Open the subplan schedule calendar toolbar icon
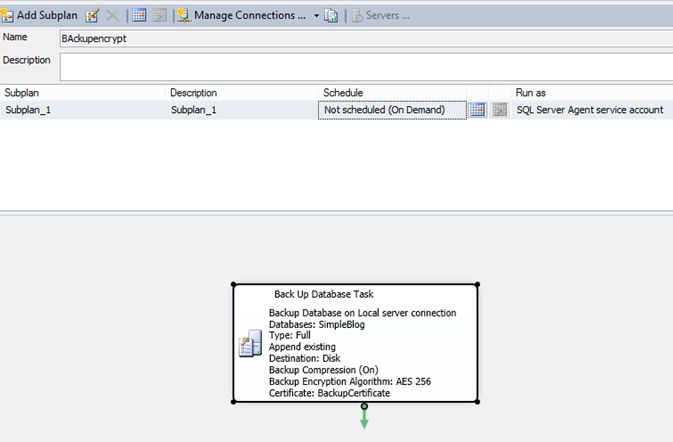Screen dimensions: 673x442 139,15
